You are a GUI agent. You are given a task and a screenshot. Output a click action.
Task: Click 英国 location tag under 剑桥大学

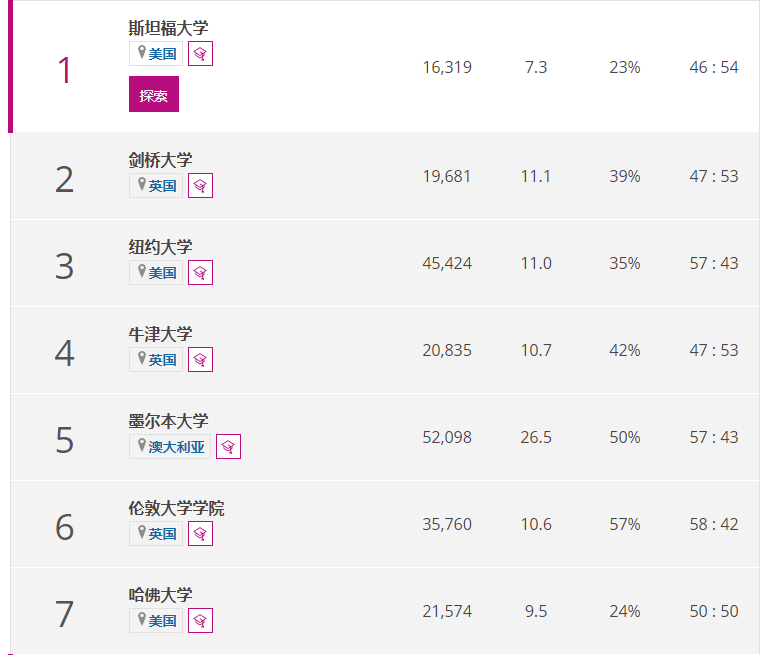[x=156, y=186]
